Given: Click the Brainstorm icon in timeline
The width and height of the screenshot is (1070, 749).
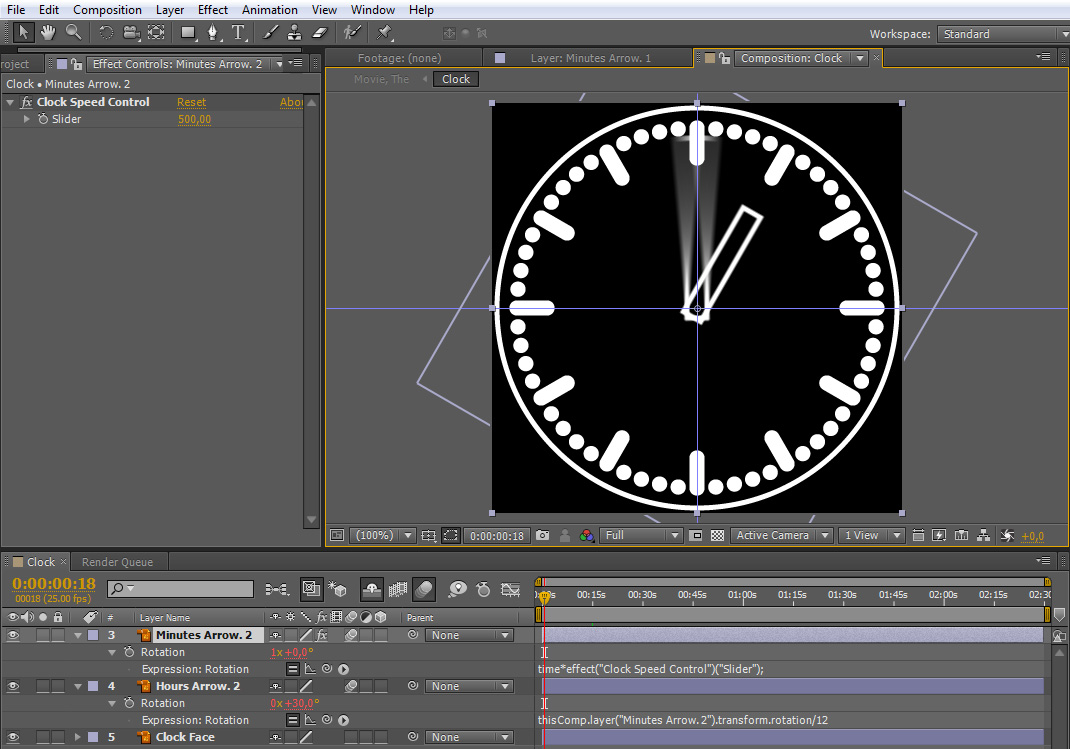Looking at the screenshot, I should pos(457,589).
